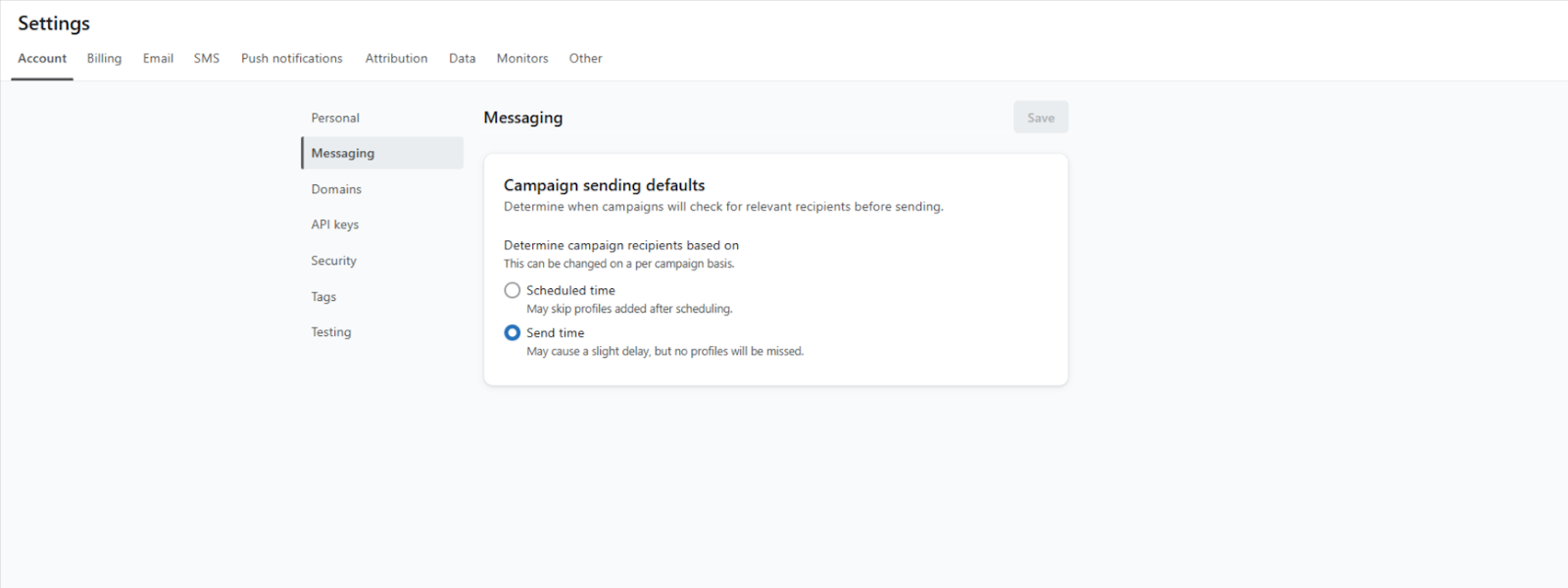
Task: Open the Other tab
Action: (585, 59)
